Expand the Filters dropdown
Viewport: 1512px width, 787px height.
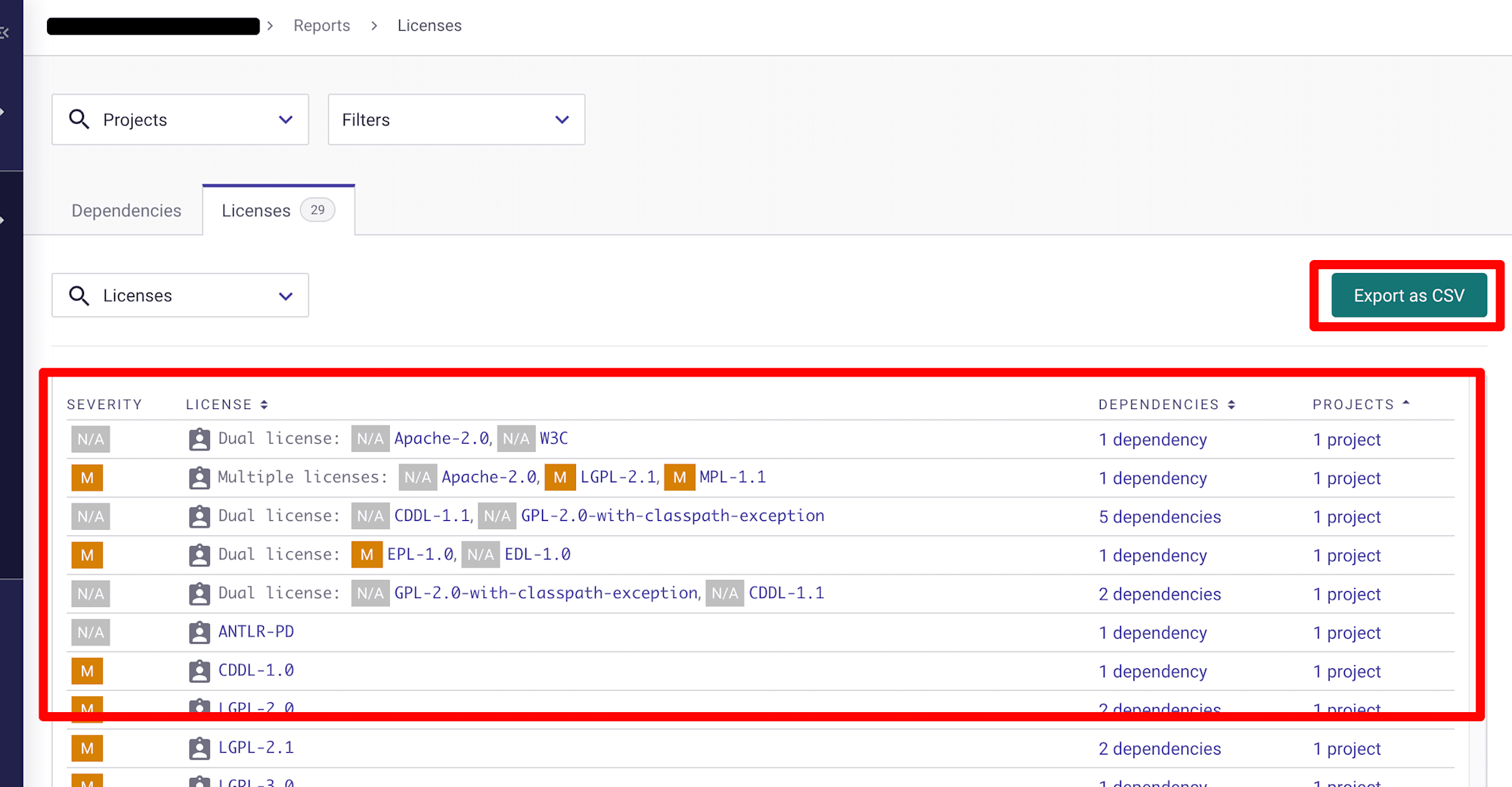(x=456, y=119)
